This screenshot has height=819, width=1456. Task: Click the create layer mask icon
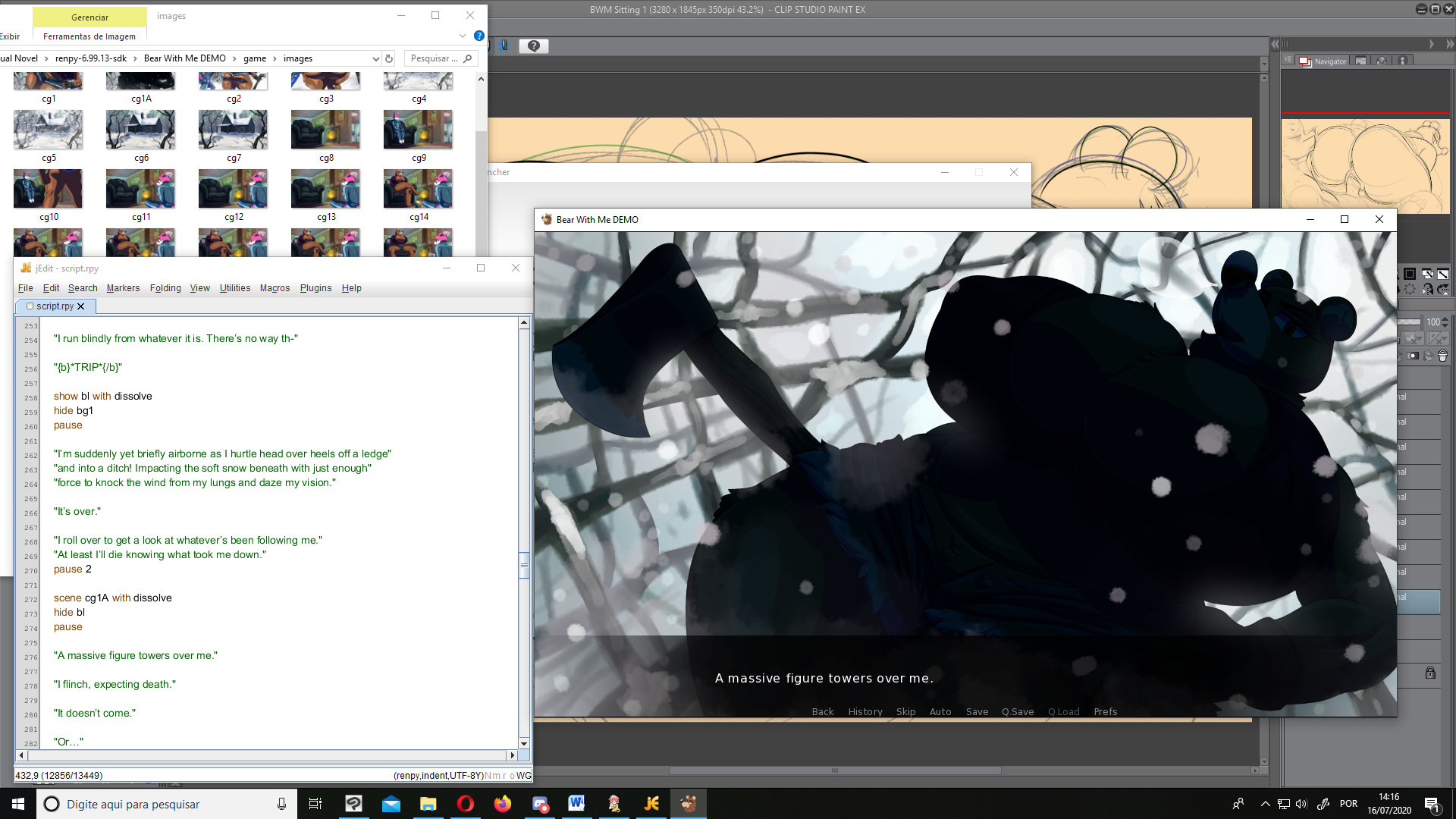coord(1413,355)
